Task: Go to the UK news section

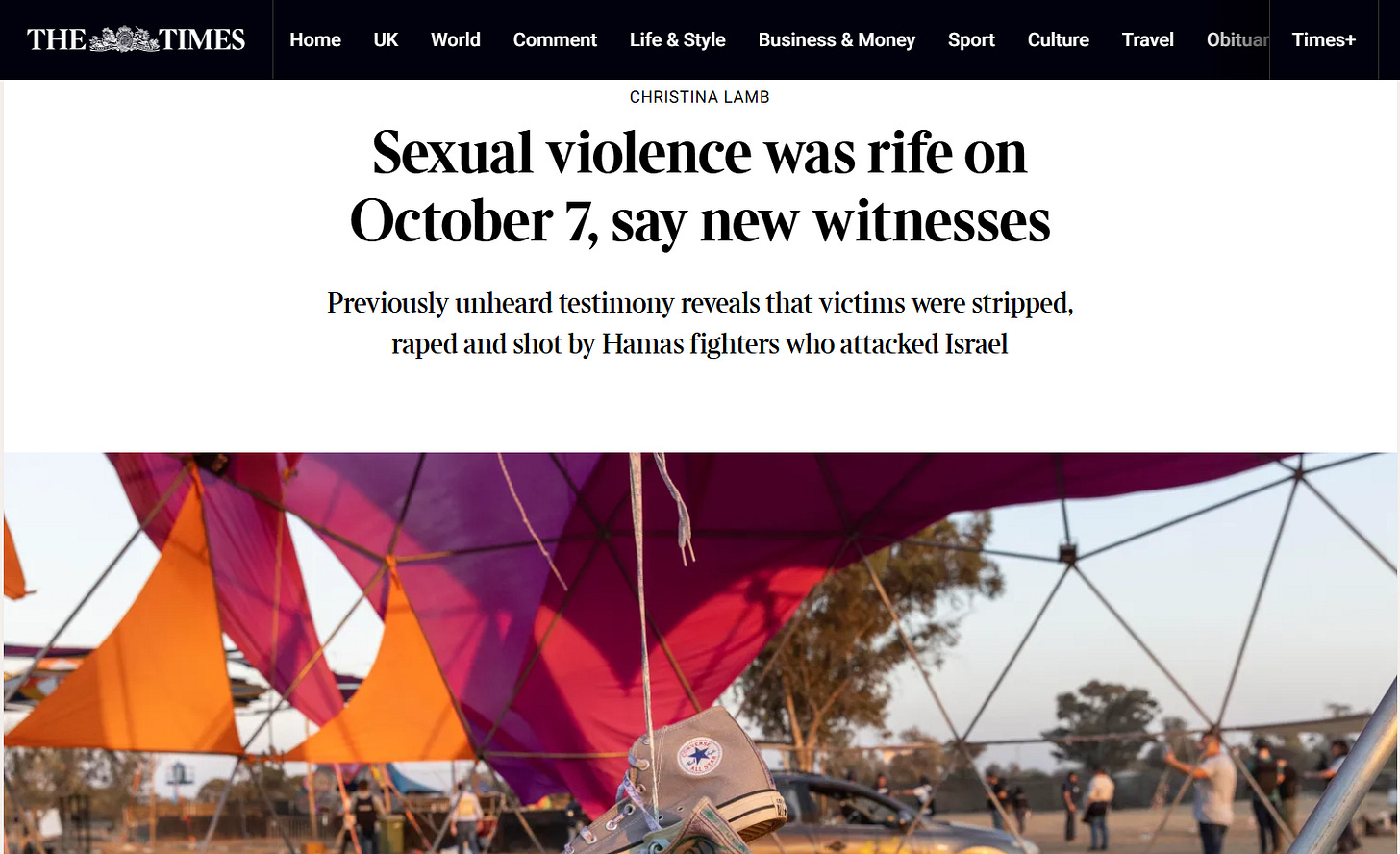Action: pos(386,39)
